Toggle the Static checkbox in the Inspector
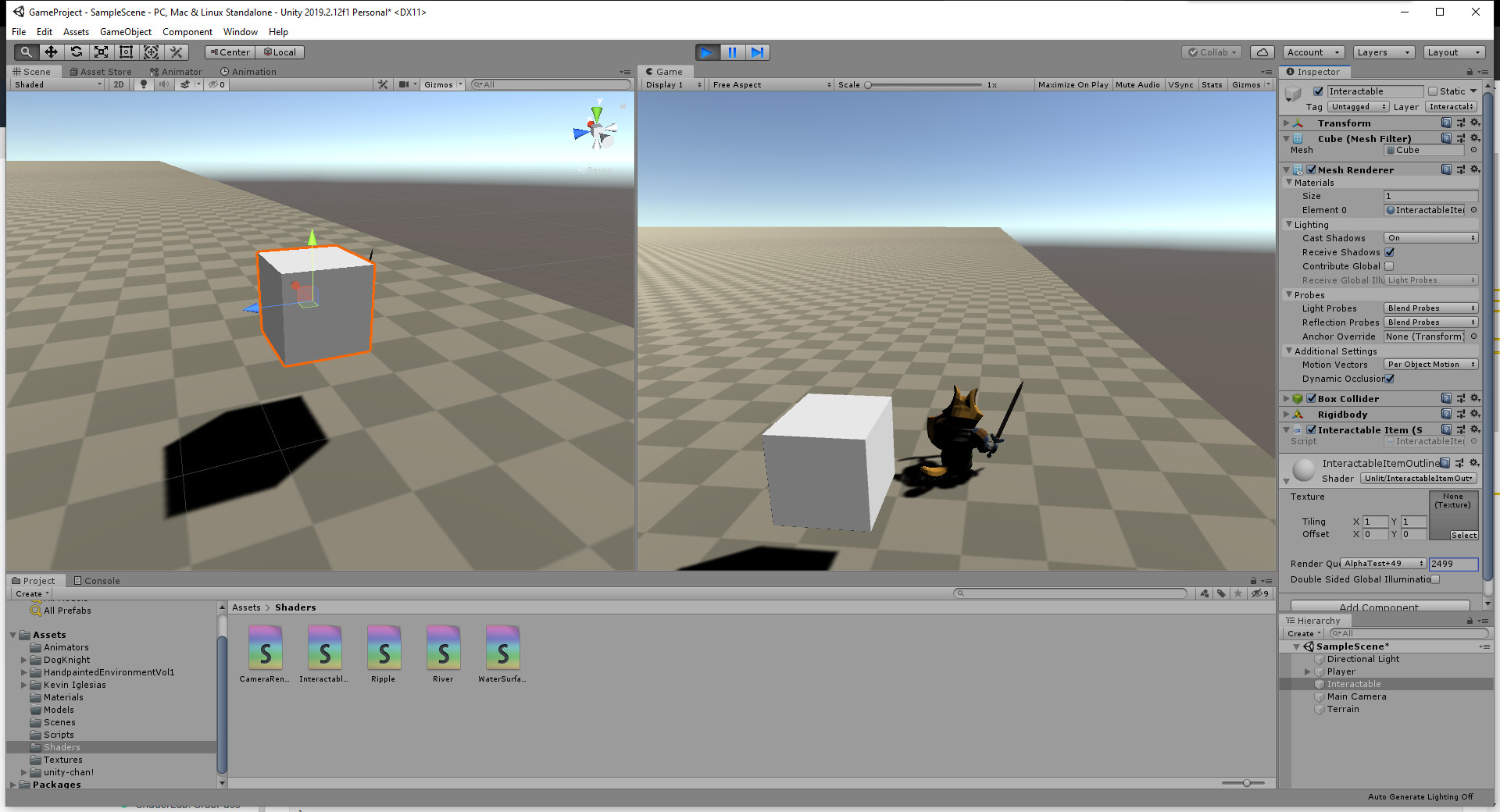 point(1433,91)
